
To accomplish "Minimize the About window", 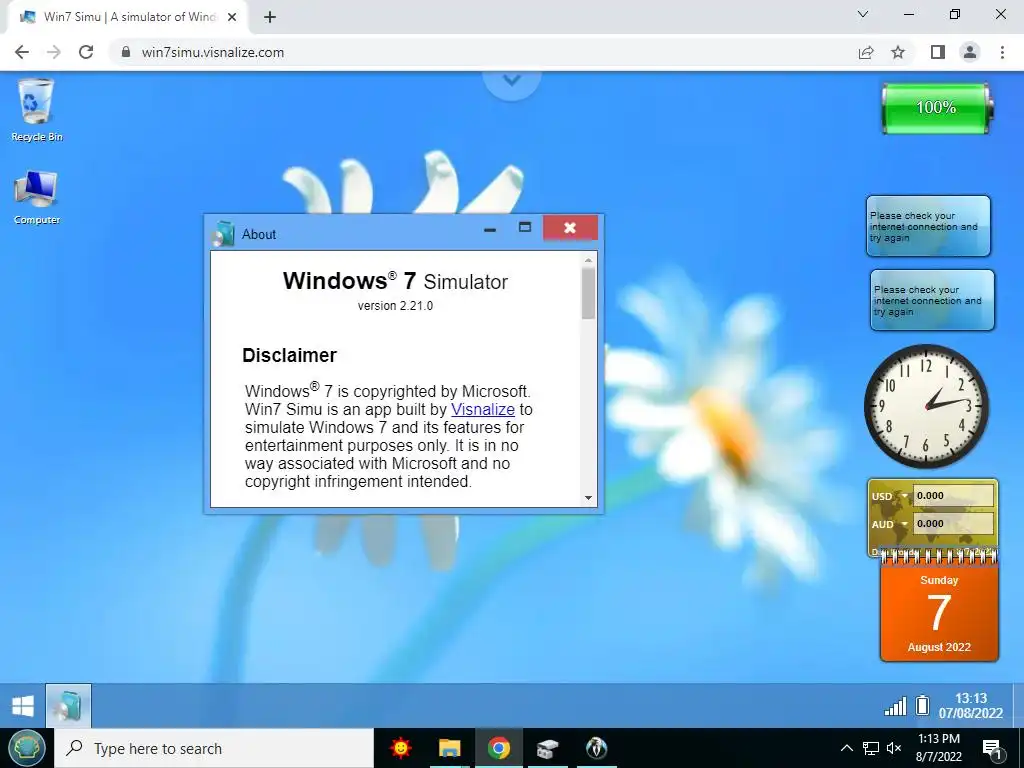I will (490, 229).
